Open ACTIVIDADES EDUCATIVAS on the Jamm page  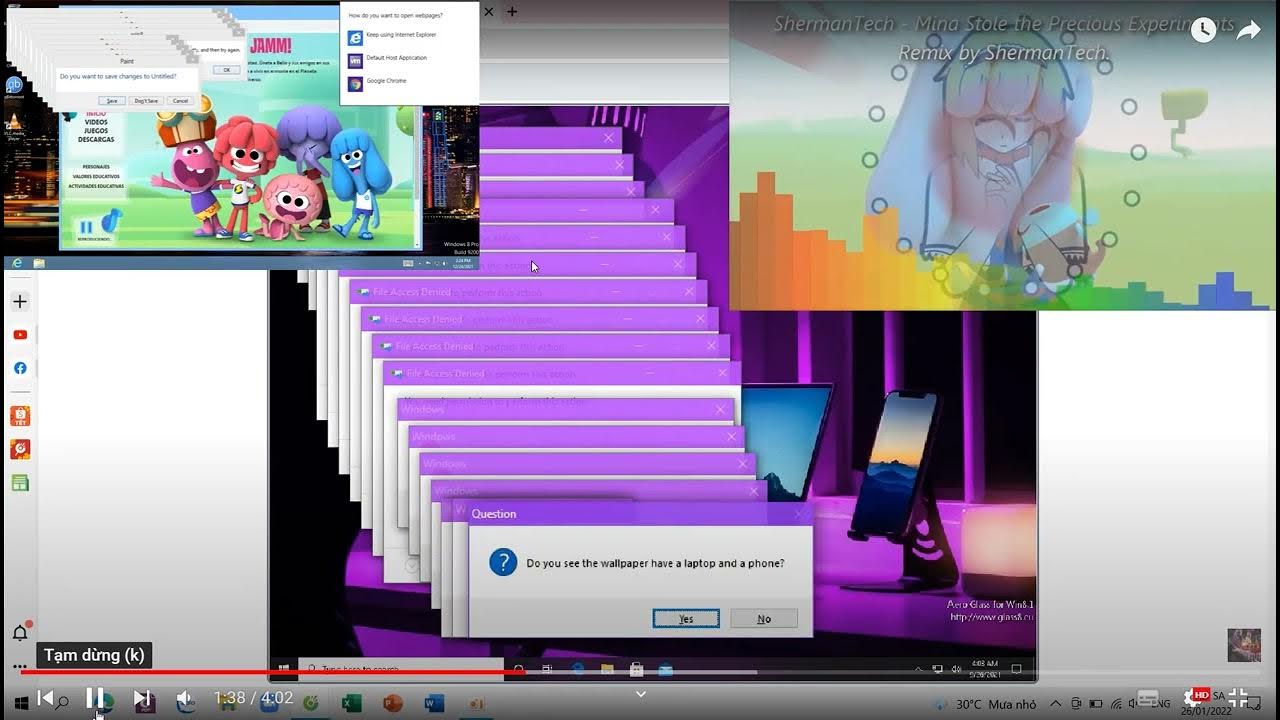point(97,186)
